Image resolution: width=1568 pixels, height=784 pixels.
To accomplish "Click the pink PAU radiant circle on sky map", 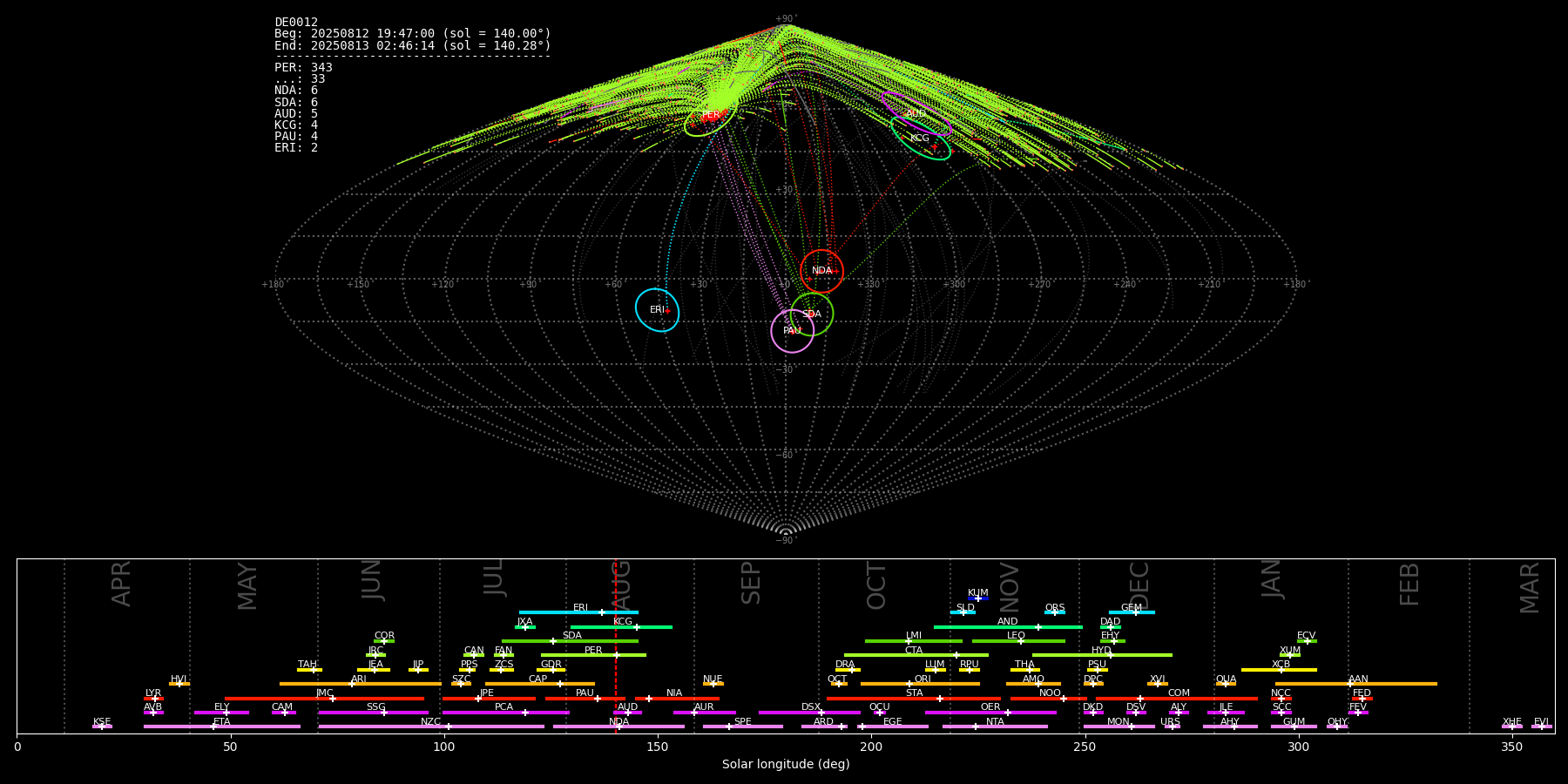I will 793,331.
